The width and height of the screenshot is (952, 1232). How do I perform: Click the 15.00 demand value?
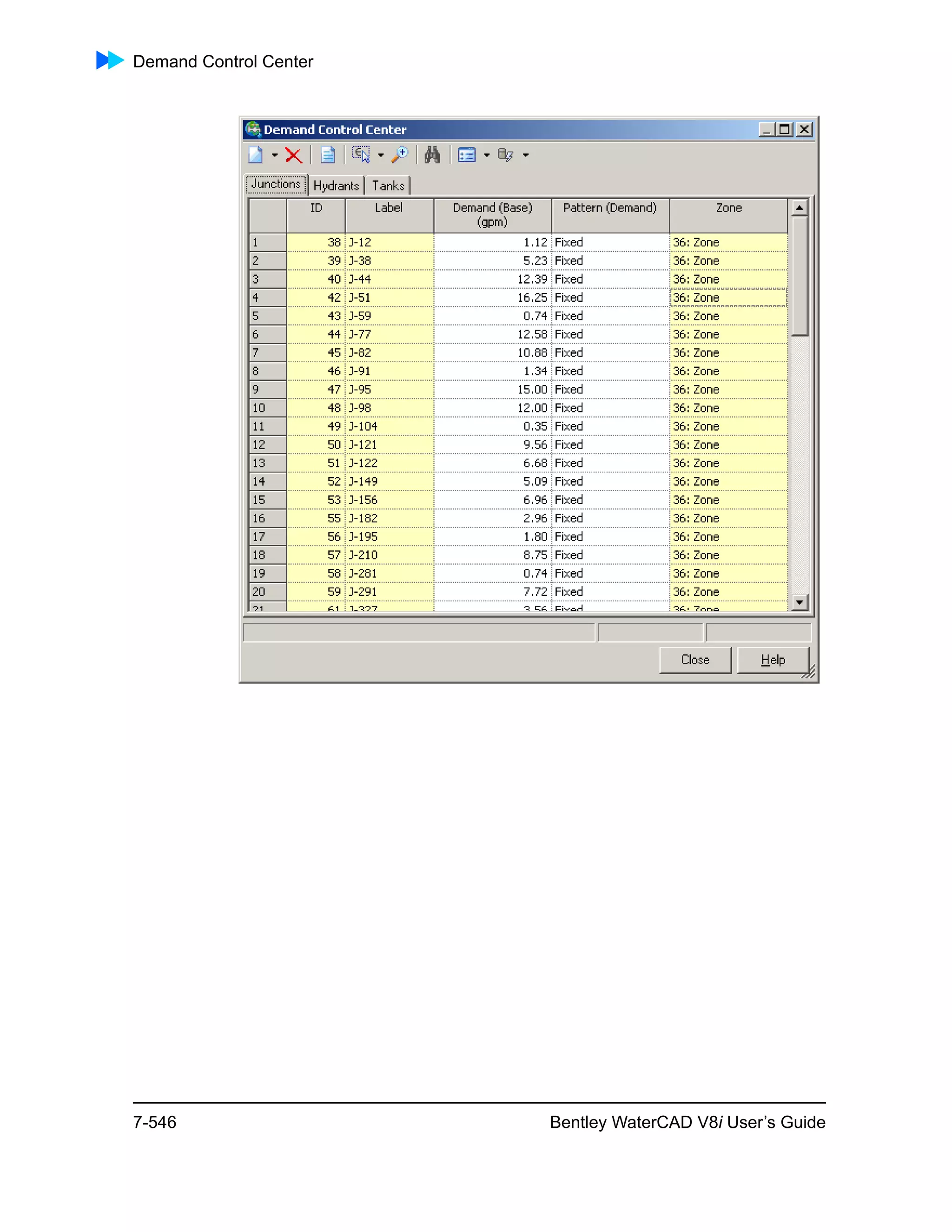click(532, 389)
